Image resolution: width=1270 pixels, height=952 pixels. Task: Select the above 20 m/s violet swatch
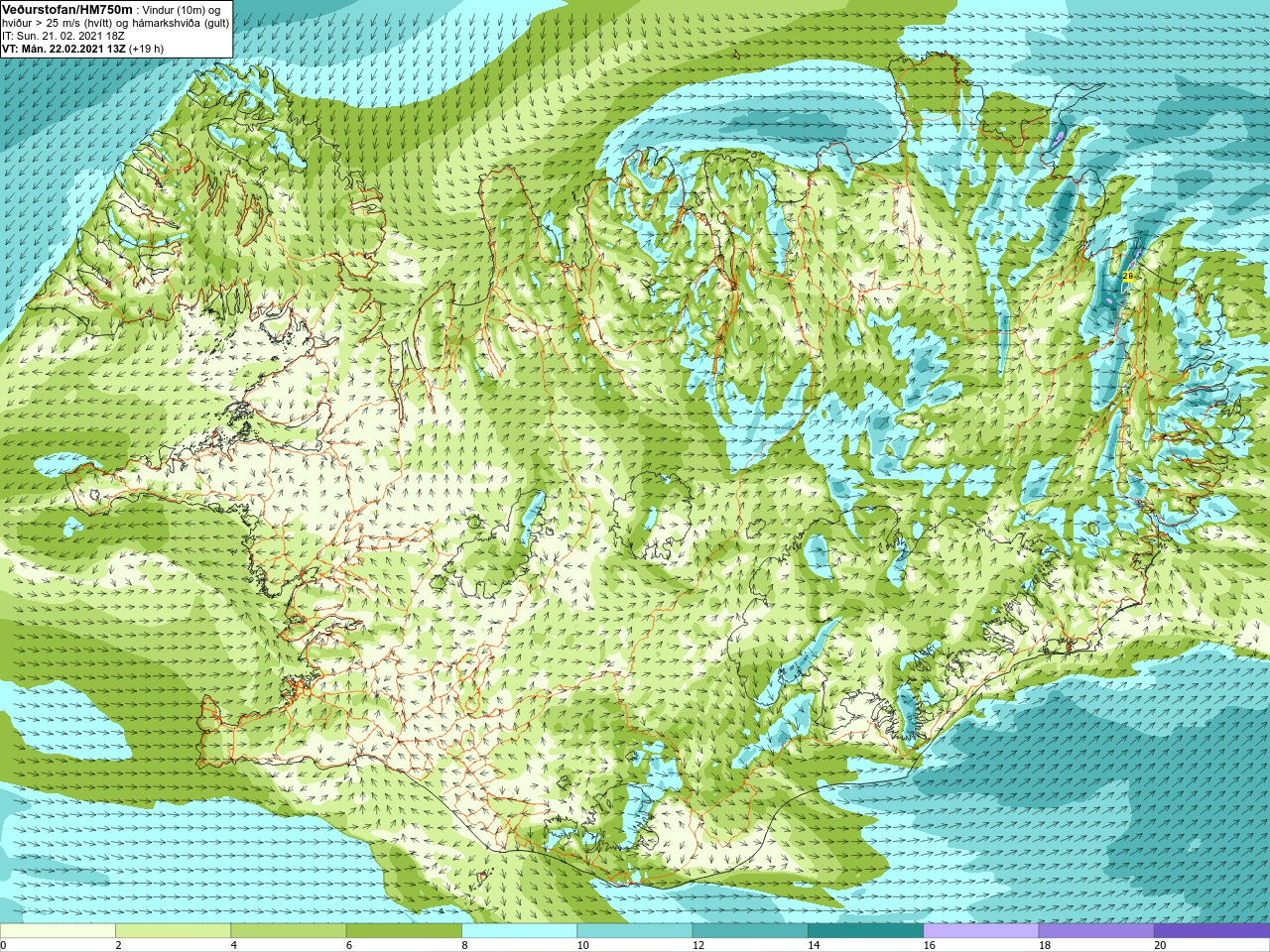point(1211,931)
